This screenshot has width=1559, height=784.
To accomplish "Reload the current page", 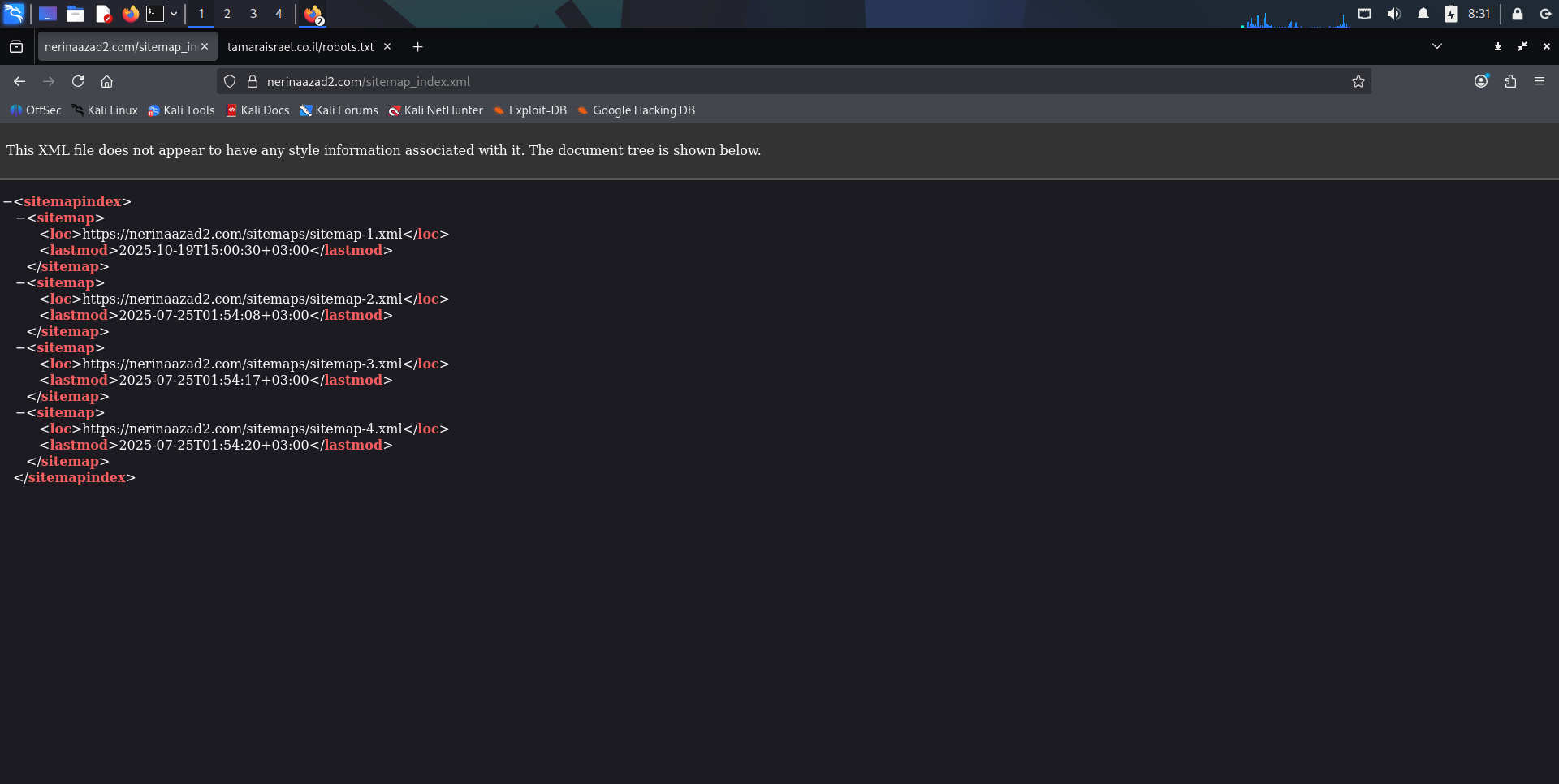I will click(x=78, y=81).
